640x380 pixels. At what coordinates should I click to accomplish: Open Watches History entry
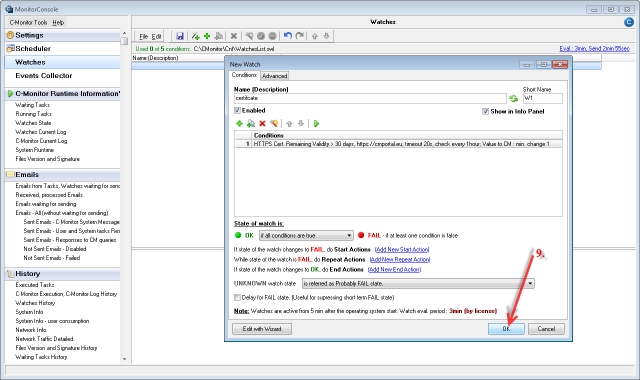[35, 303]
